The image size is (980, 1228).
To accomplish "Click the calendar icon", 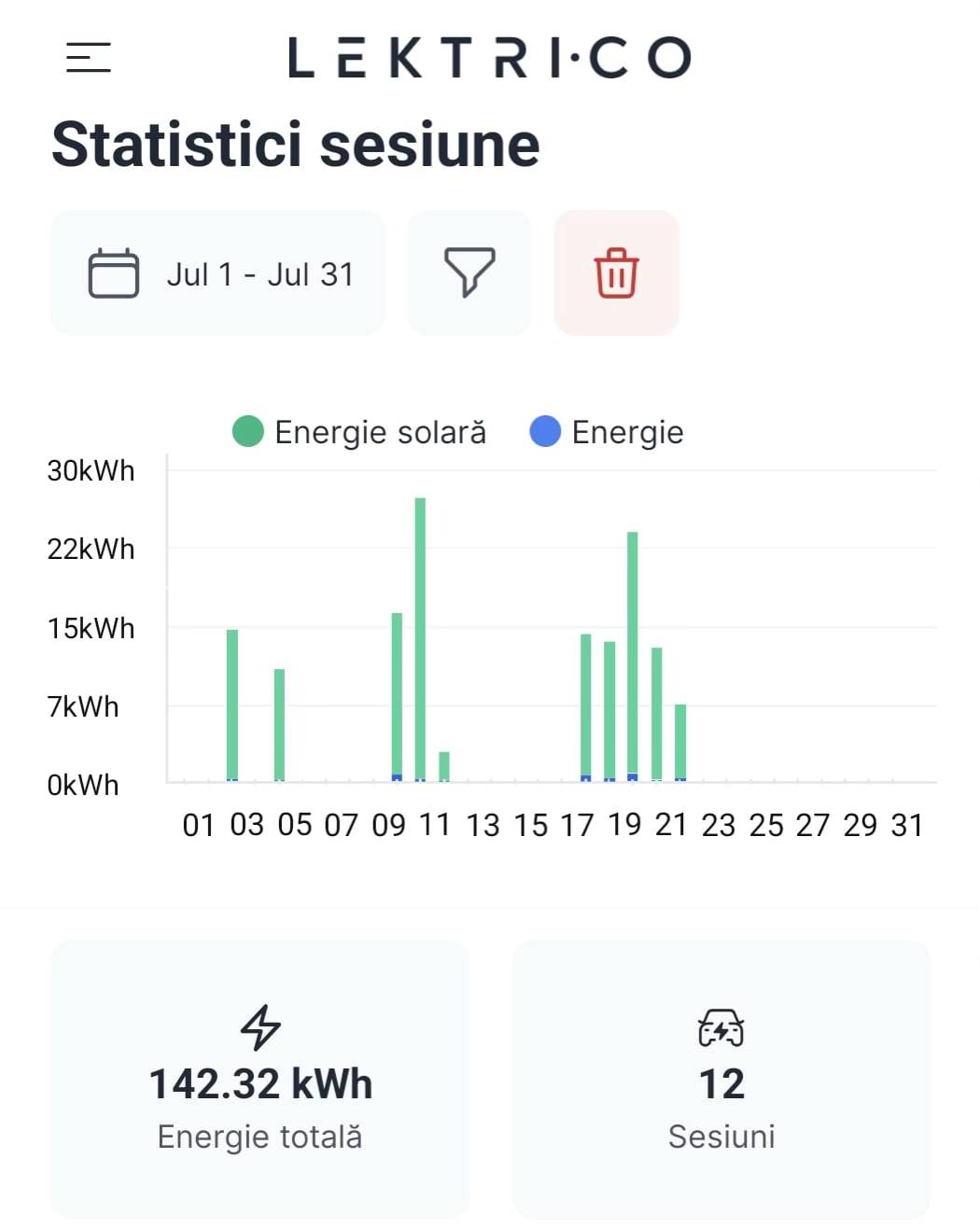I will tap(113, 273).
